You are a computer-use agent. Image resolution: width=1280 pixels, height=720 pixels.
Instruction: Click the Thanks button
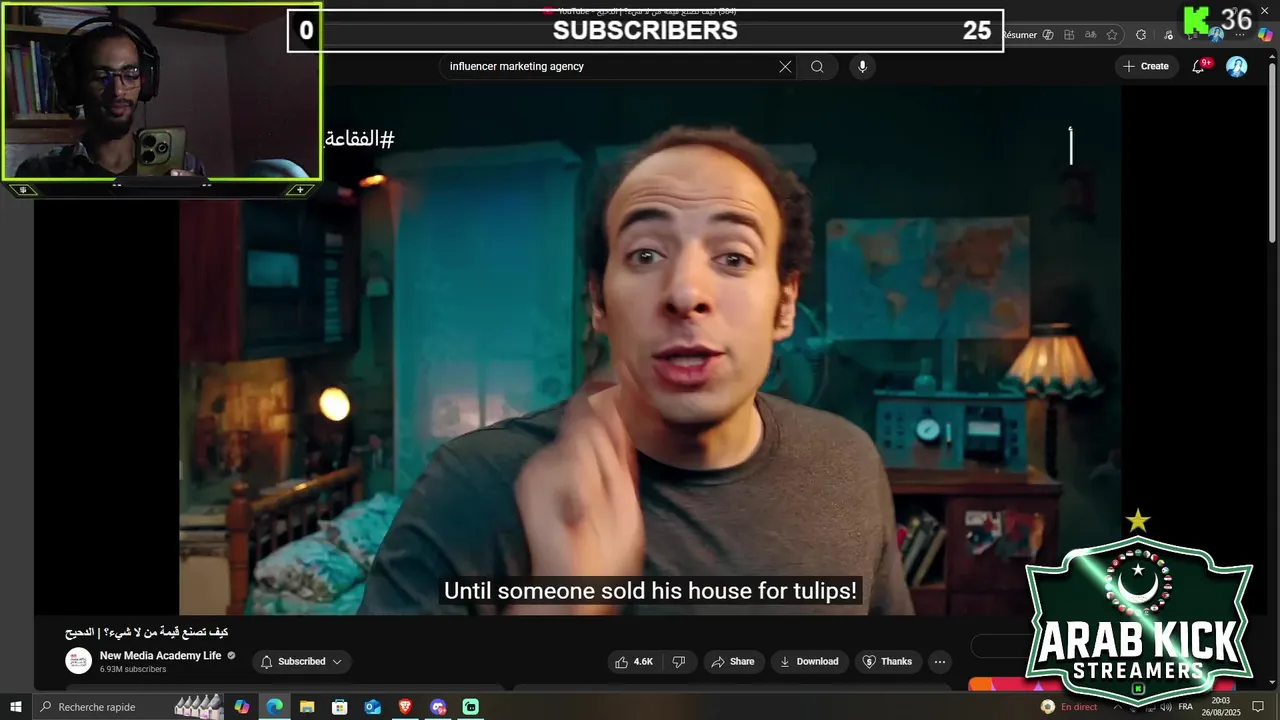click(x=887, y=662)
